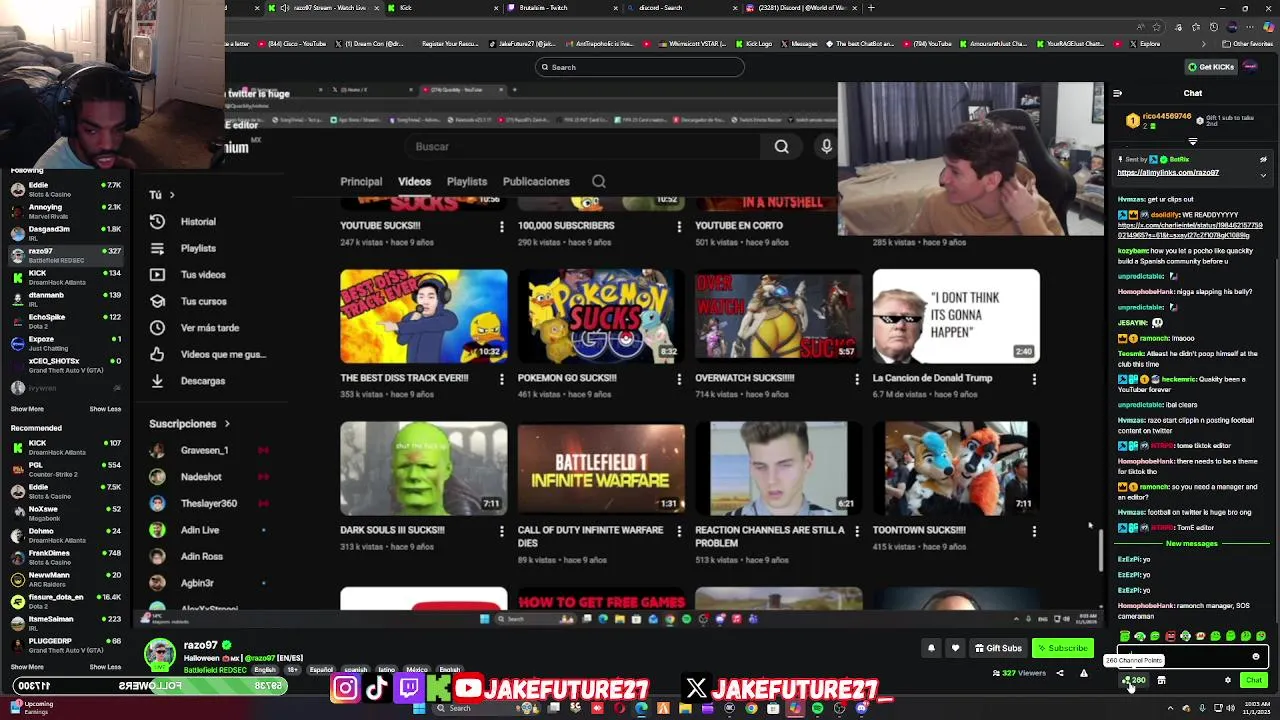Open the channel shop icon
Image resolution: width=1280 pixels, height=720 pixels.
click(x=1161, y=680)
